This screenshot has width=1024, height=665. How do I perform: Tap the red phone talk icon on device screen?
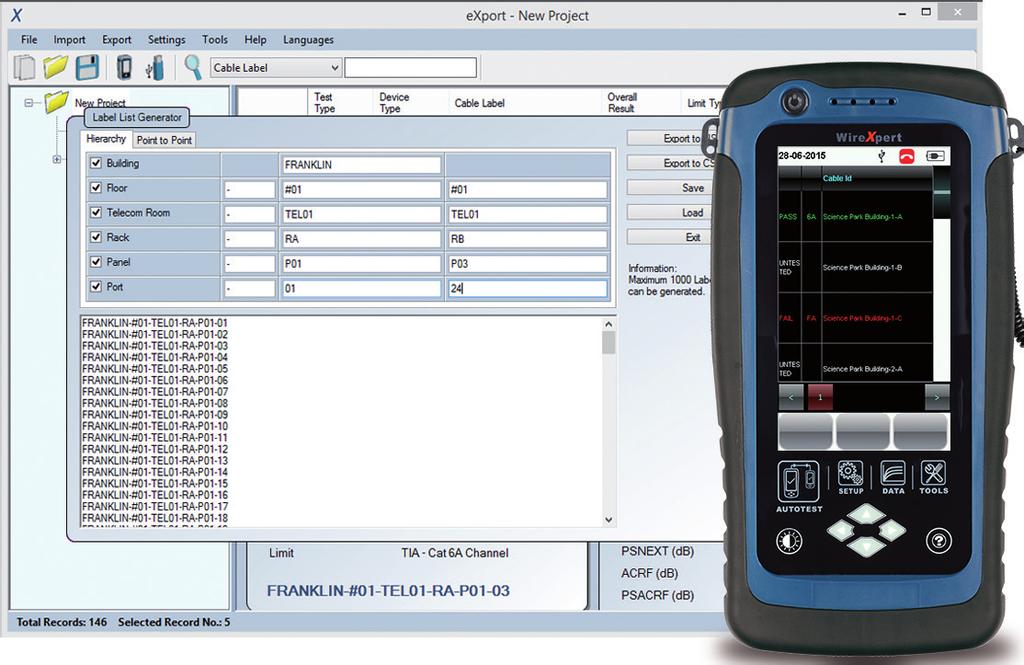[906, 156]
